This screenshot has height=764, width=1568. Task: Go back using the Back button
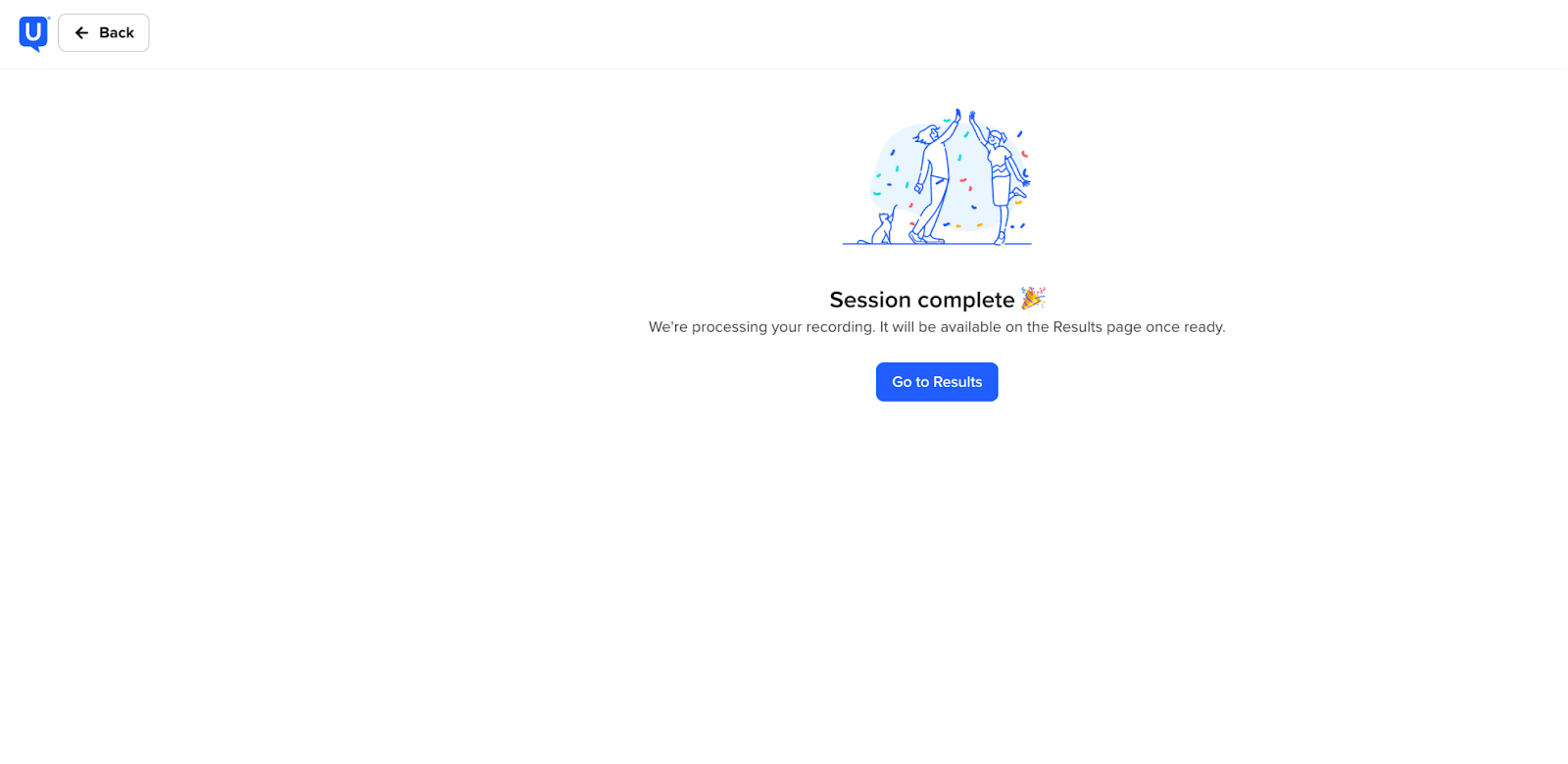click(x=103, y=32)
